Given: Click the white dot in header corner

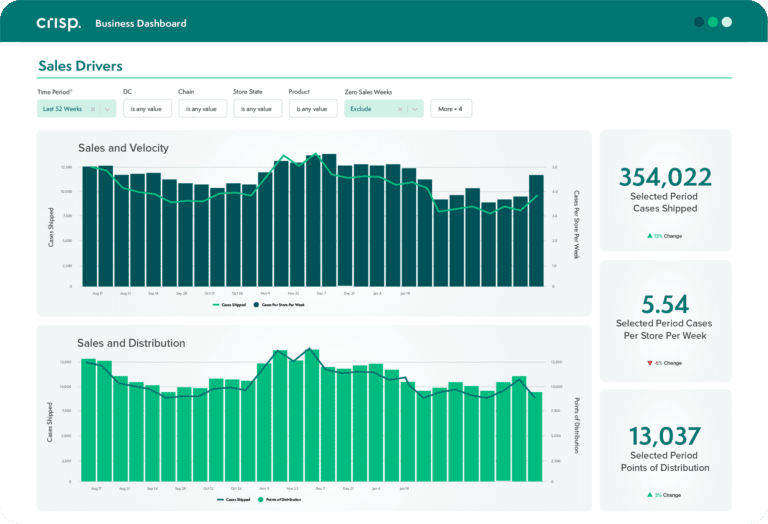Looking at the screenshot, I should click(727, 22).
